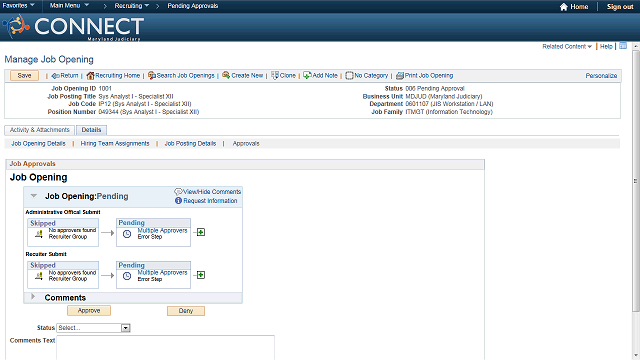Click the Request Information info icon

178,201
